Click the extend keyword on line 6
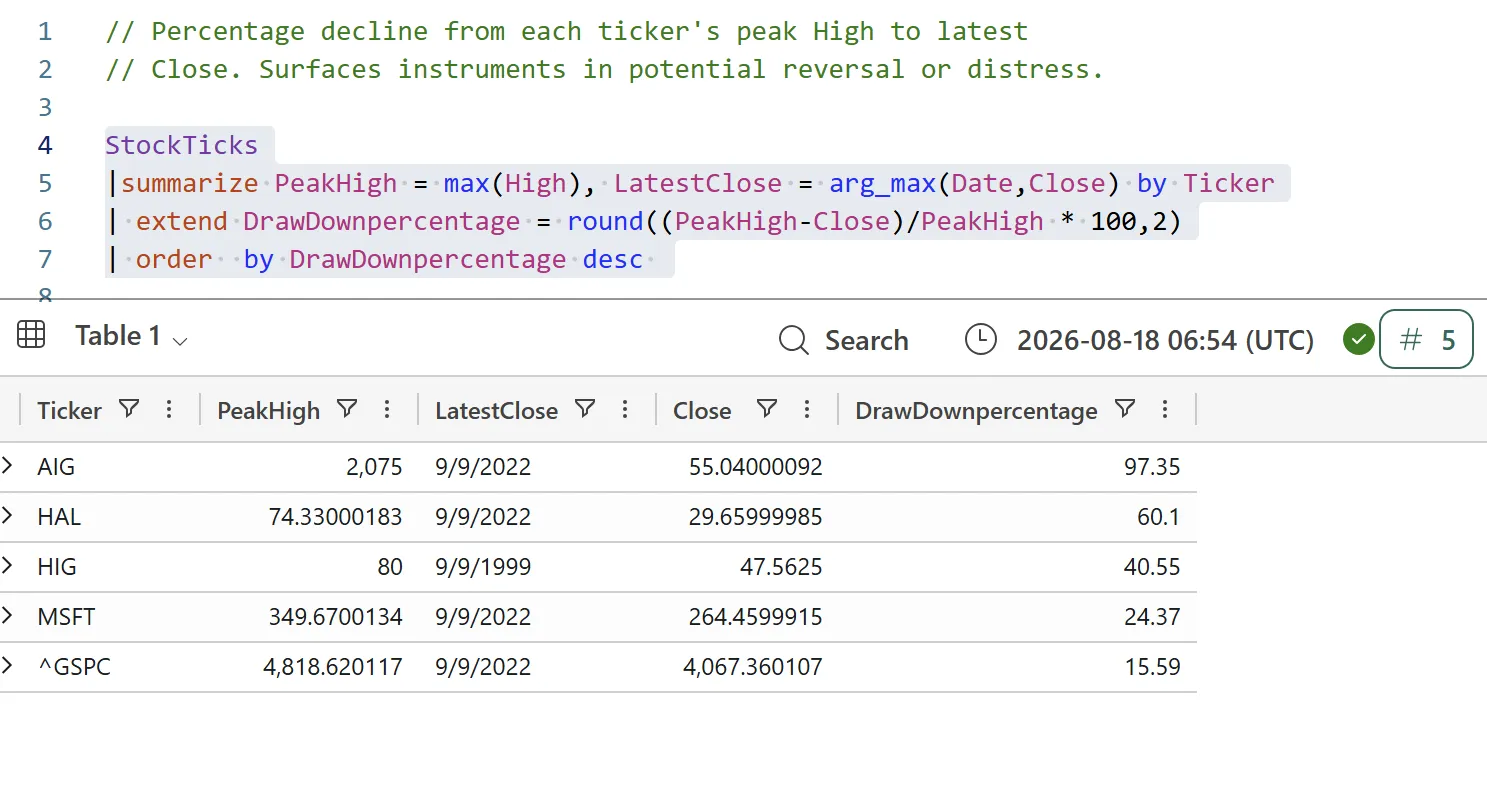Image resolution: width=1487 pixels, height=797 pixels. [182, 221]
